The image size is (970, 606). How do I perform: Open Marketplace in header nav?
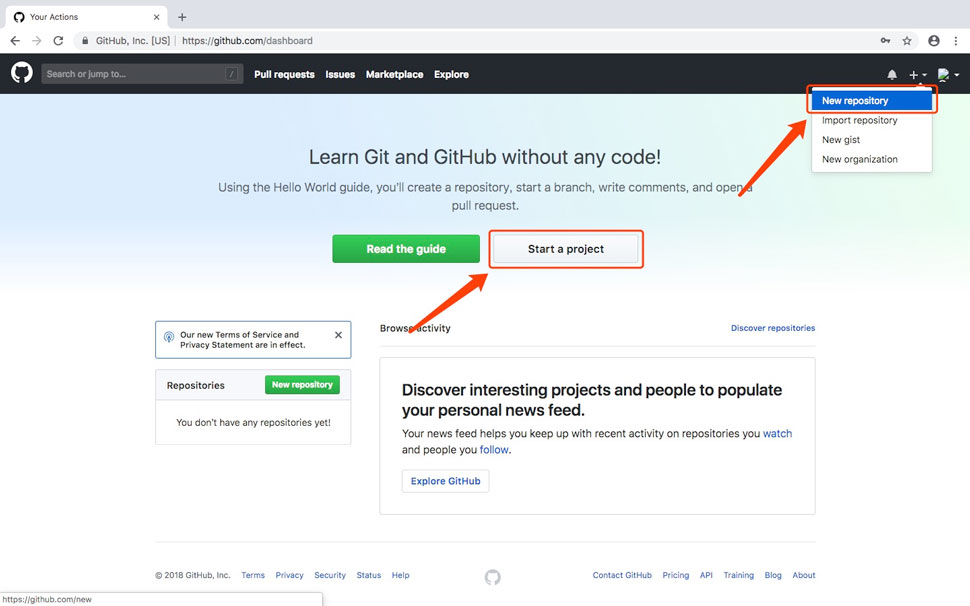(395, 74)
